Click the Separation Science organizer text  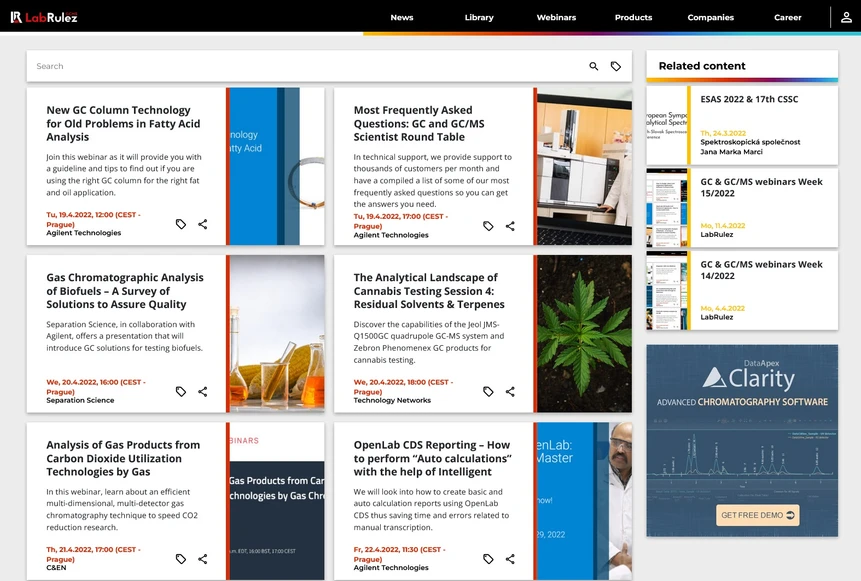(x=80, y=400)
